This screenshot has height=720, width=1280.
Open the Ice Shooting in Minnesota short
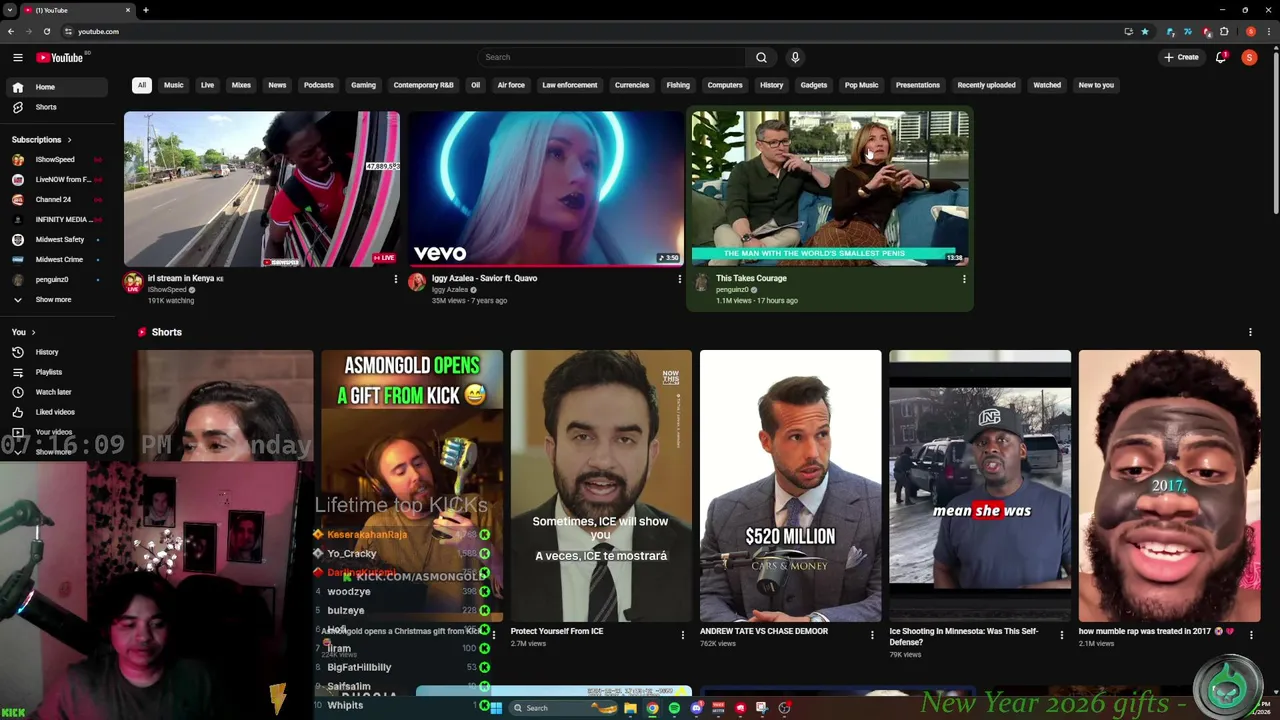tap(980, 486)
